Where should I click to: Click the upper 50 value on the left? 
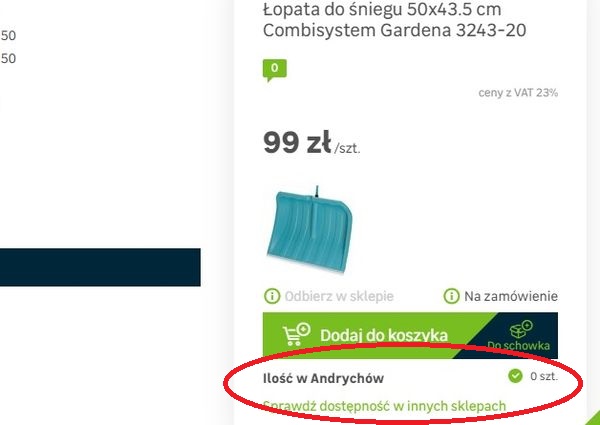tap(8, 36)
